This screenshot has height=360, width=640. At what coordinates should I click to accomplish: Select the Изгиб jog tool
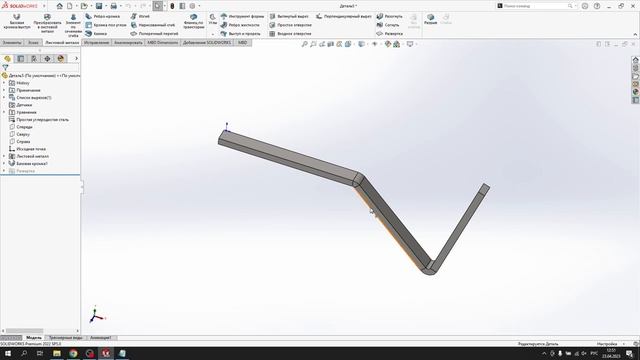pos(140,16)
